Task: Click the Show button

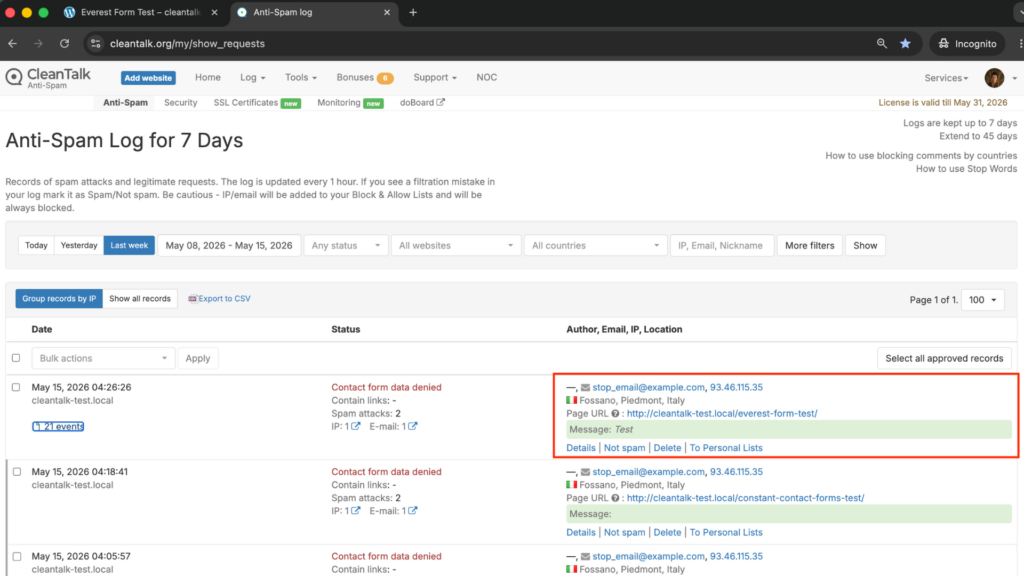Action: tap(865, 246)
